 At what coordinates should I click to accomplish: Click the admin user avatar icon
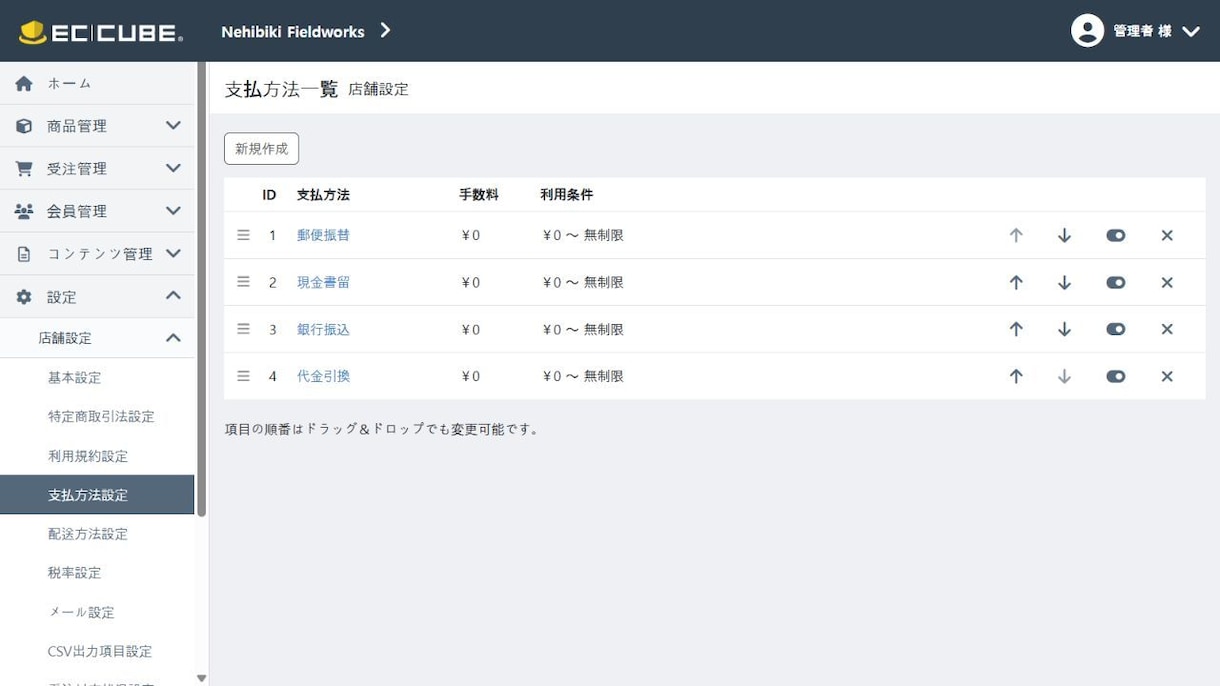1087,31
